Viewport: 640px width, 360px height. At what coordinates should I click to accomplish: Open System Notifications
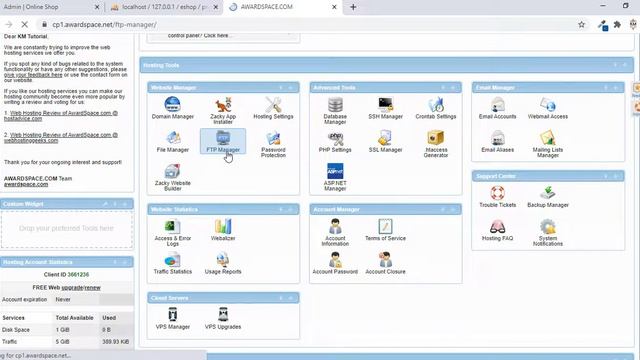coord(548,233)
